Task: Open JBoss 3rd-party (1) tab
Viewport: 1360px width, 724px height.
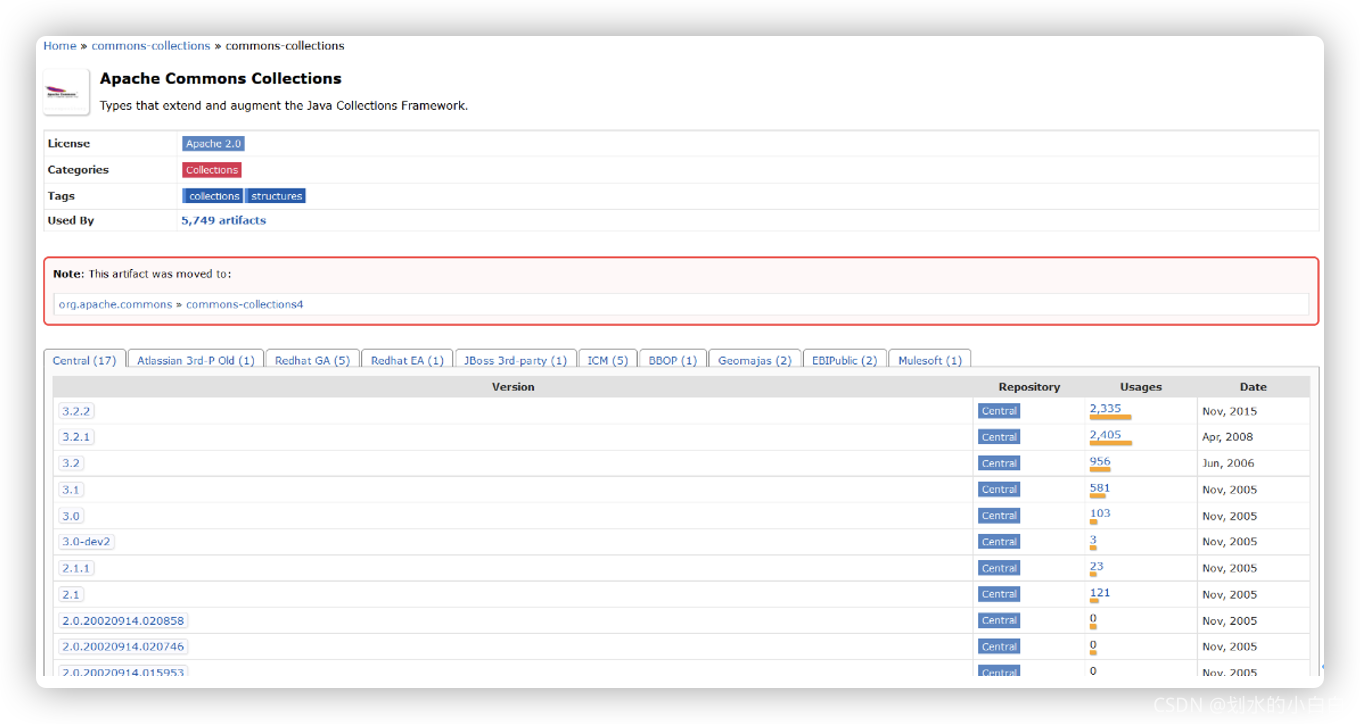Action: (515, 360)
